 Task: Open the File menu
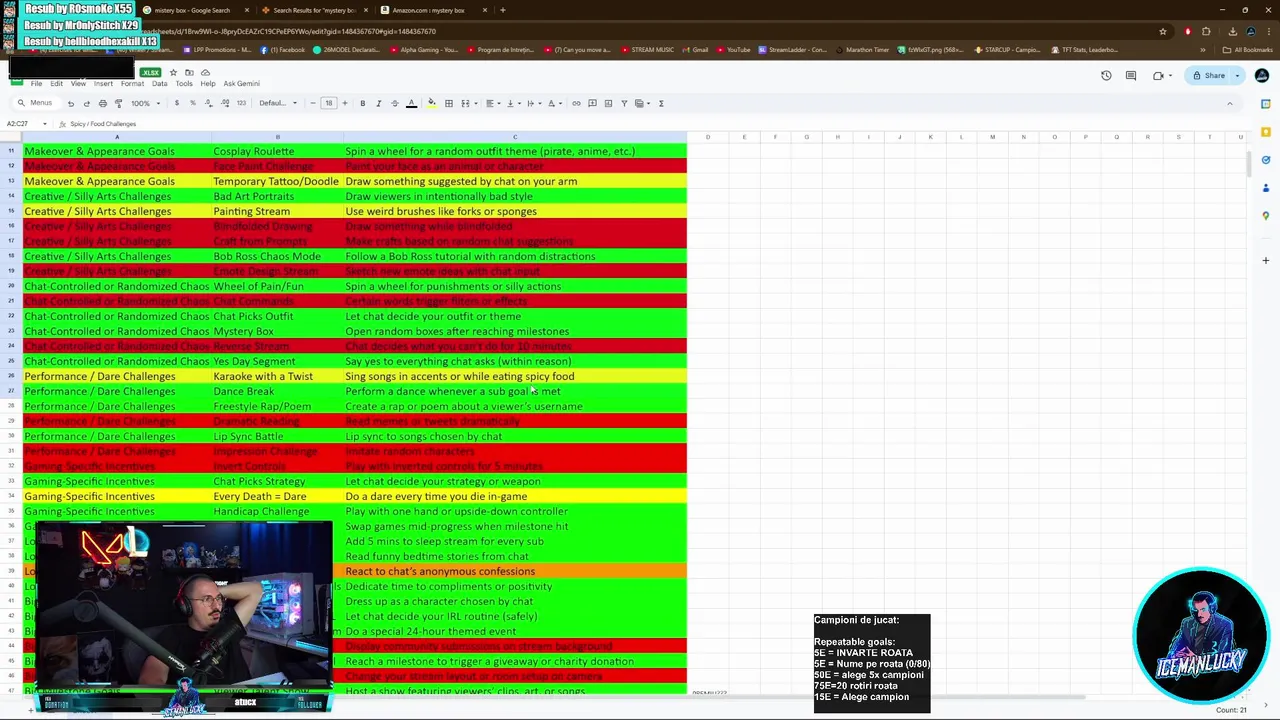(x=36, y=84)
